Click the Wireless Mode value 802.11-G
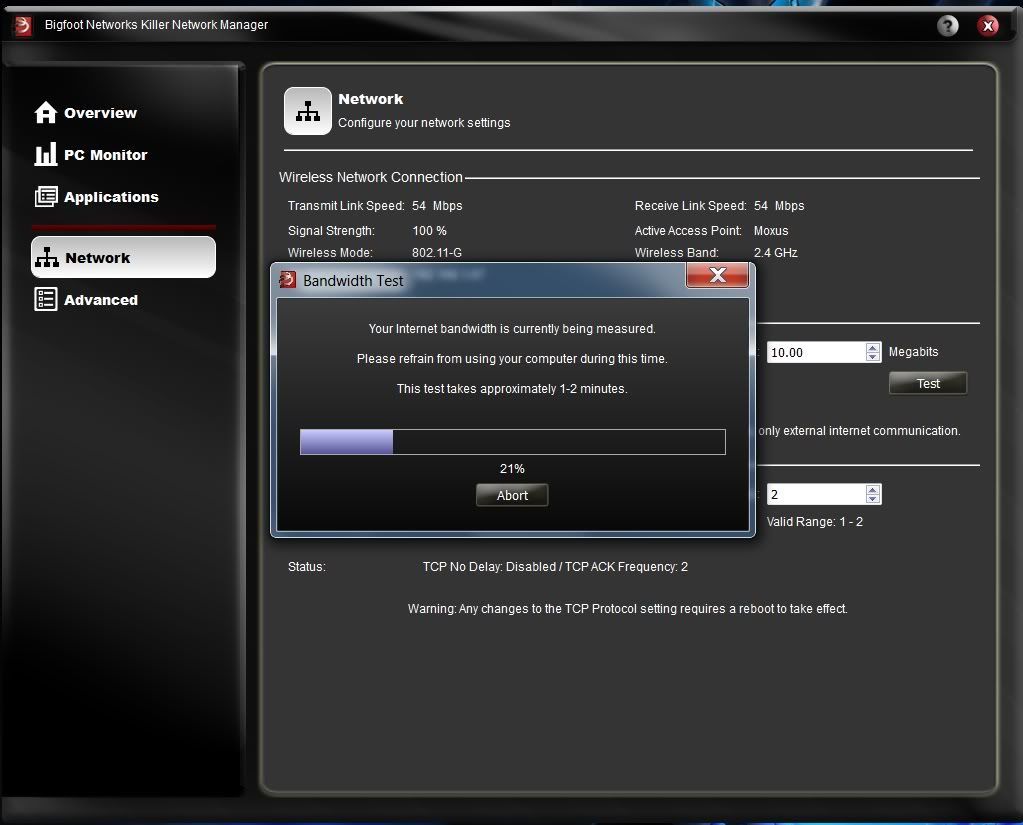The height and width of the screenshot is (825, 1023). (x=436, y=253)
